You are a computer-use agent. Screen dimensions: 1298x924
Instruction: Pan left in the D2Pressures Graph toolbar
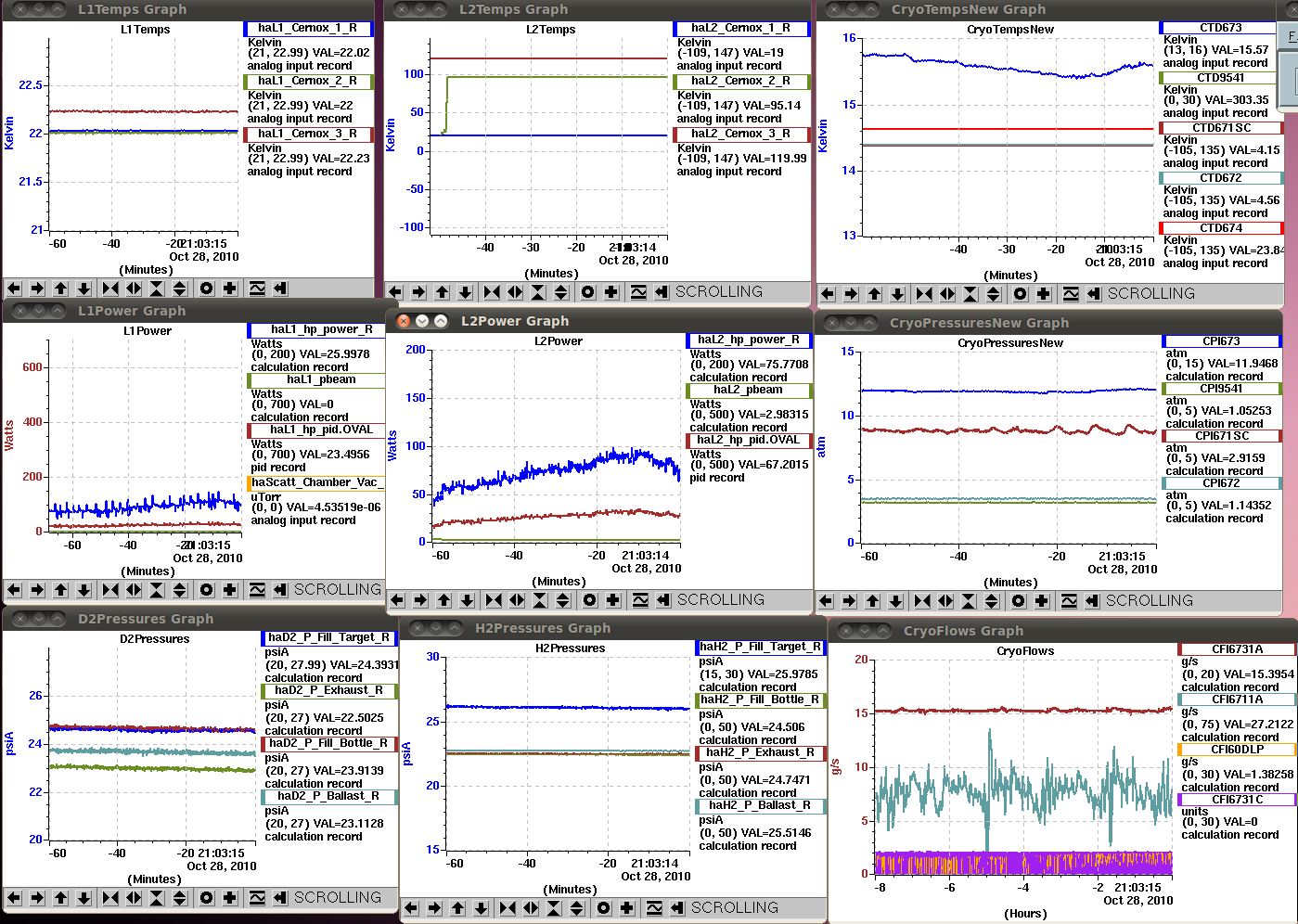14,898
